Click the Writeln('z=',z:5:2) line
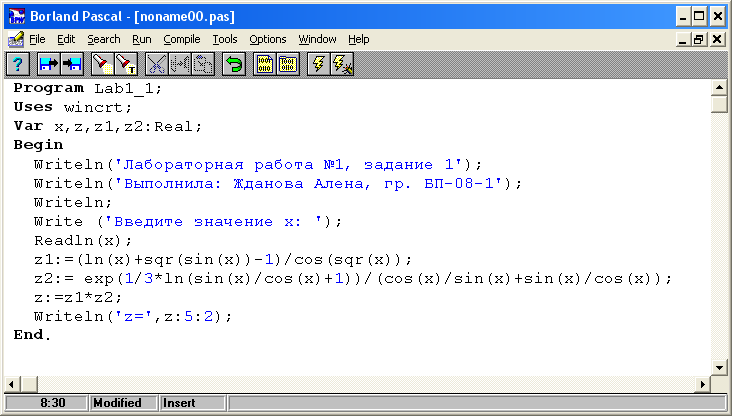Screen dimensions: 732x416 [x=133, y=317]
